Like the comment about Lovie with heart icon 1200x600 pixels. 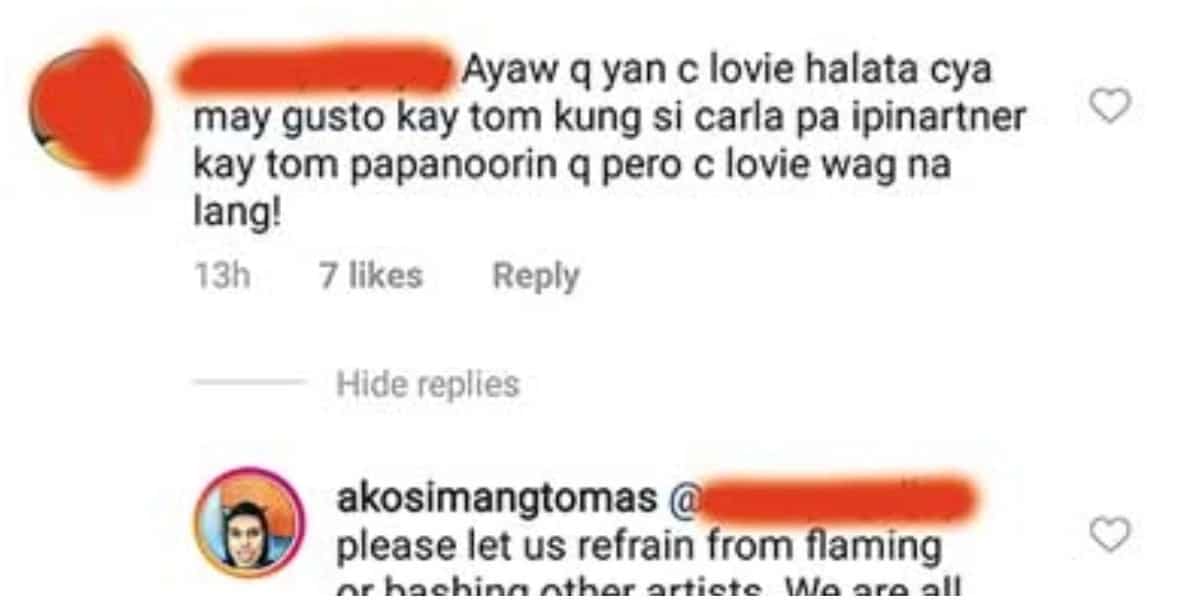coord(1109,105)
